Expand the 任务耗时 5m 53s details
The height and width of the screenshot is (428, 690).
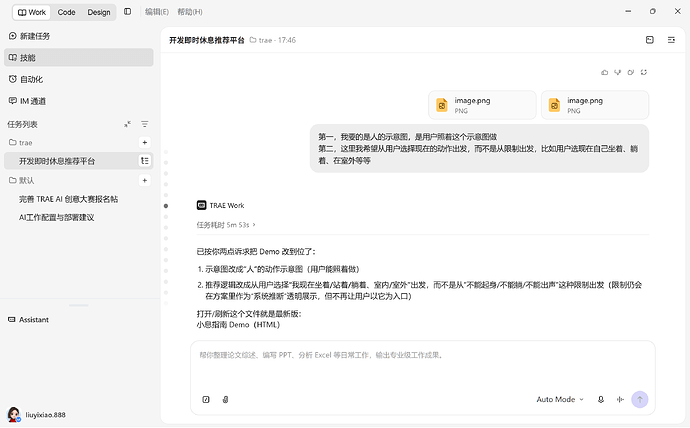(226, 225)
